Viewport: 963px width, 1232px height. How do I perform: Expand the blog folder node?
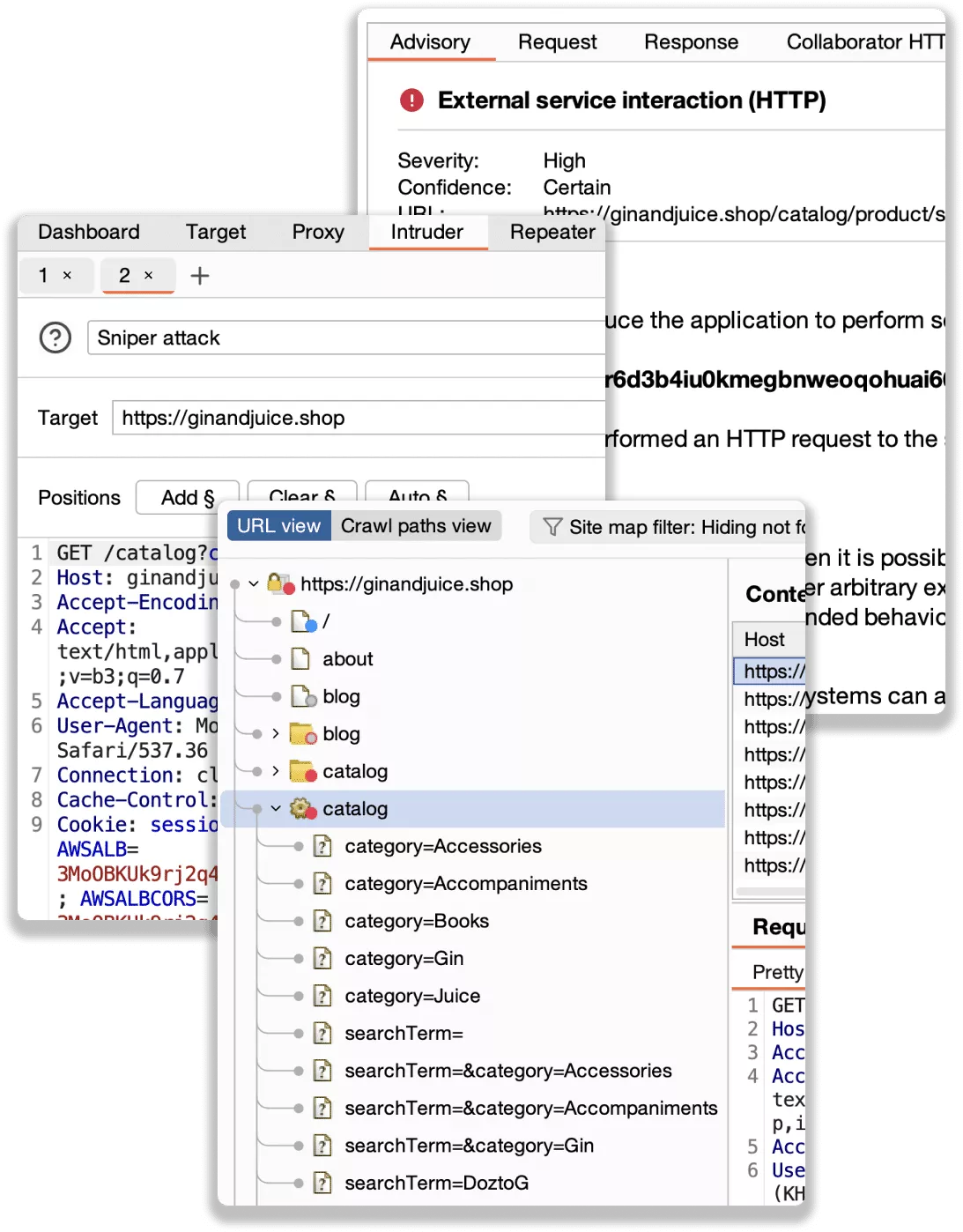tap(277, 734)
